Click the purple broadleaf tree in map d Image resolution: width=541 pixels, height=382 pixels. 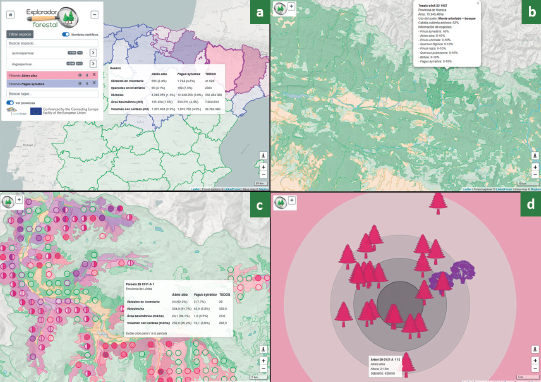(x=462, y=271)
